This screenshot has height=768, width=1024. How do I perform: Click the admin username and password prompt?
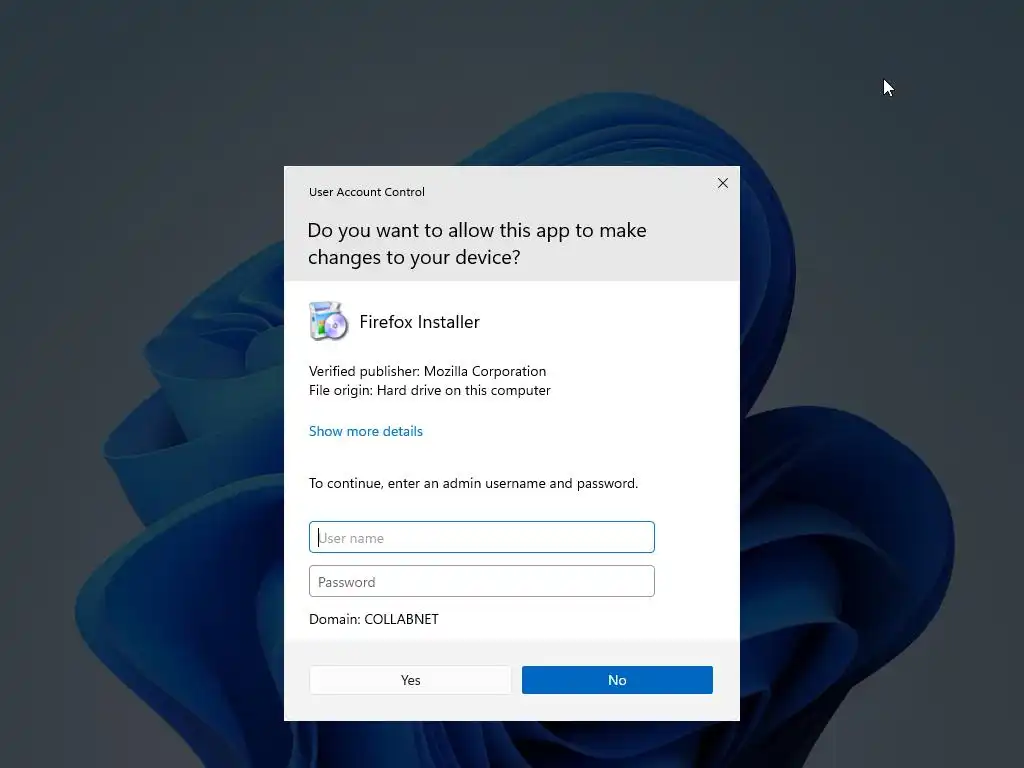473,483
